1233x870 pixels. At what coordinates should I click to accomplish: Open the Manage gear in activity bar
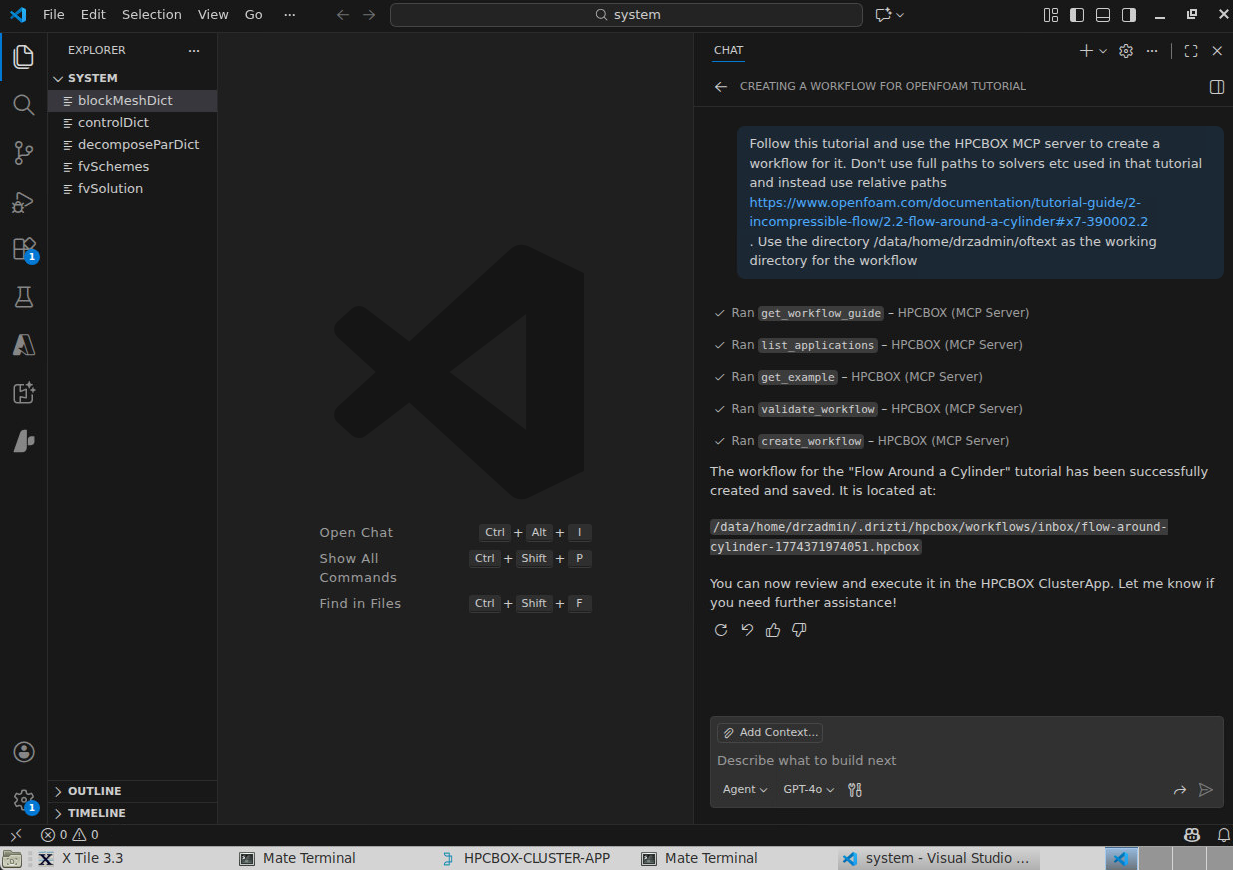pos(23,799)
